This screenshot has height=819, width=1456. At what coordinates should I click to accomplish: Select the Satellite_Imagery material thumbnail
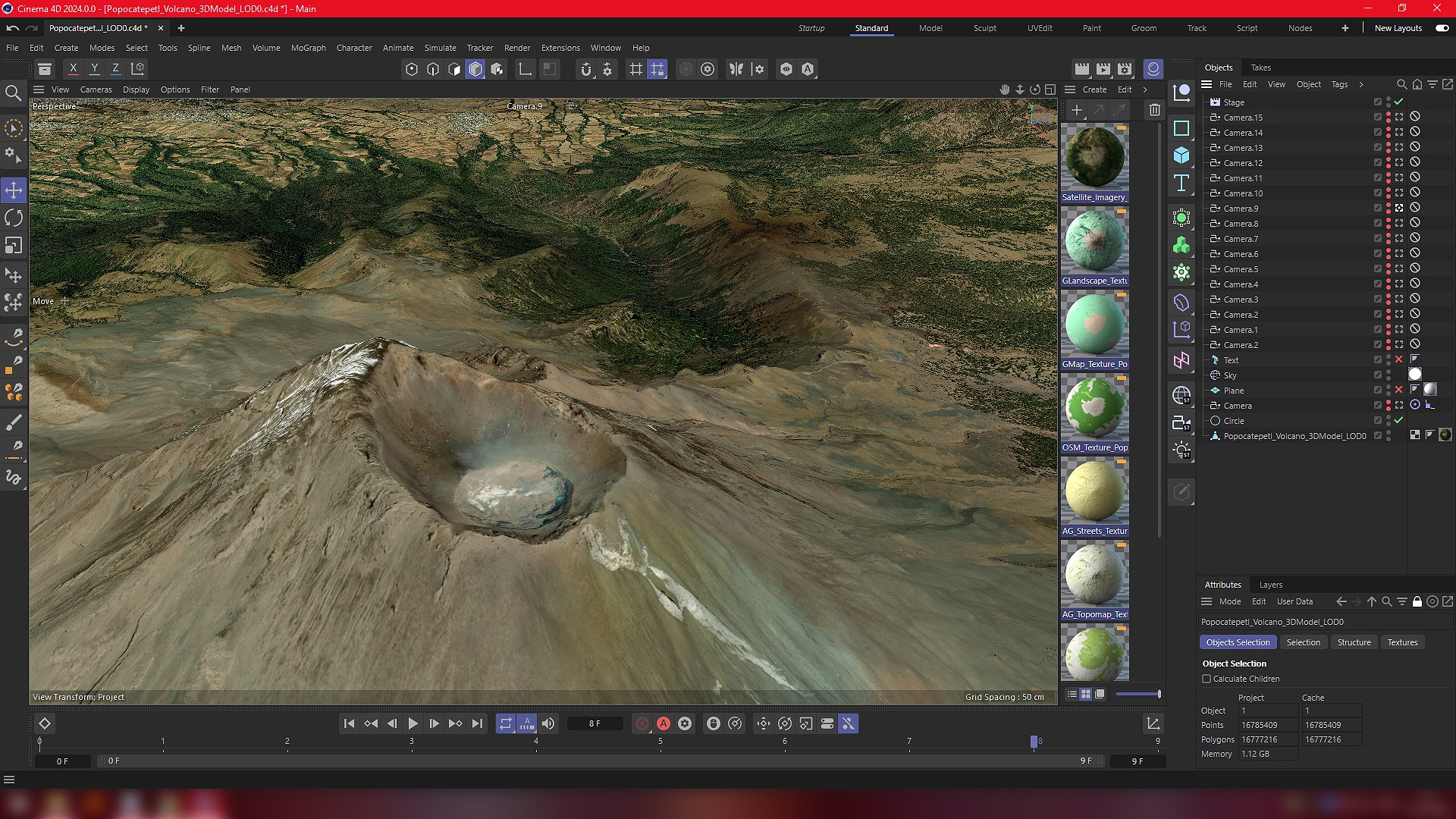point(1094,158)
